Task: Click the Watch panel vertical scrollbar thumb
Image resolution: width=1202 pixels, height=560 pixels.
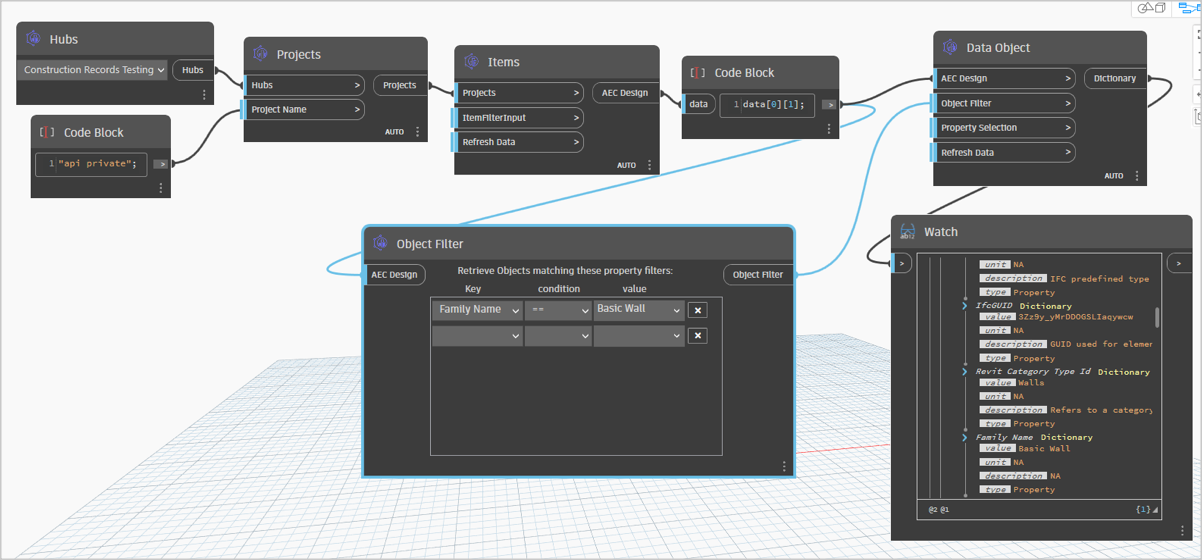Action: coord(1158,317)
